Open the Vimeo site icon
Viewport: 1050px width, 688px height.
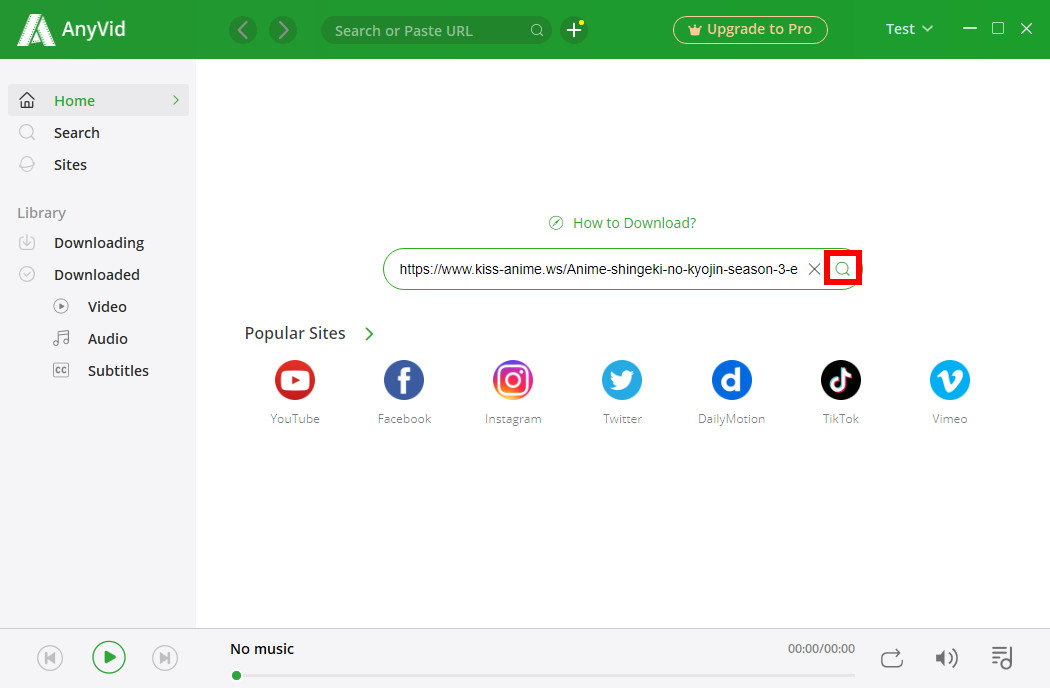(x=950, y=381)
